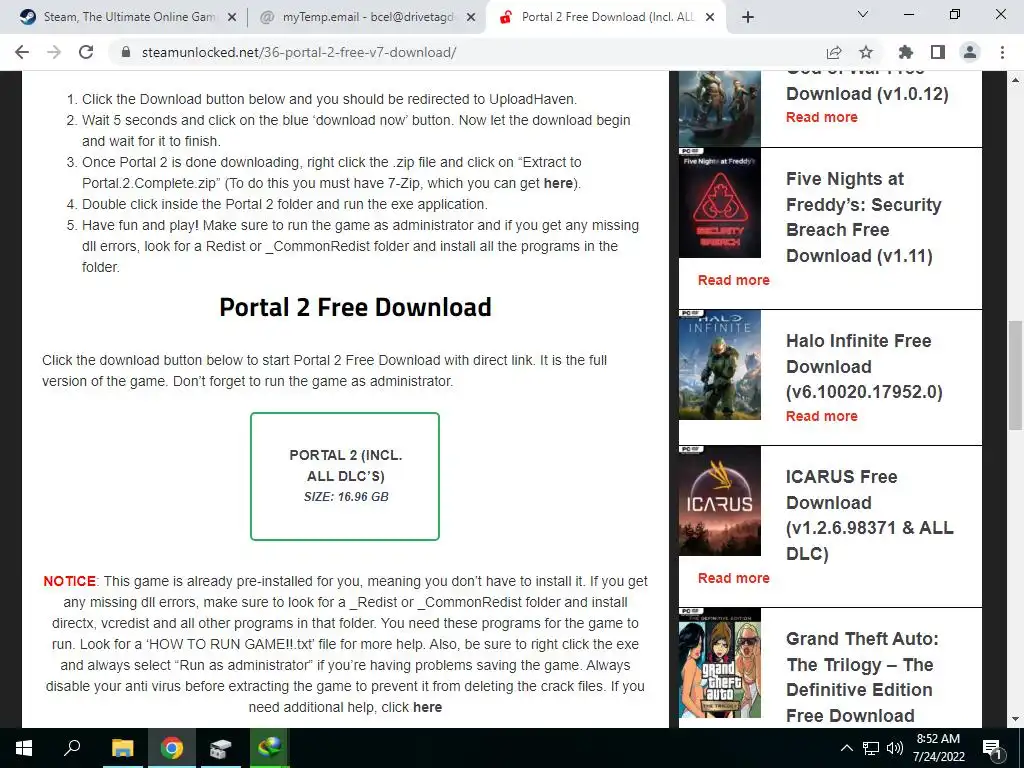The height and width of the screenshot is (768, 1024).
Task: Click the God of War cover thumbnail
Action: [x=720, y=108]
